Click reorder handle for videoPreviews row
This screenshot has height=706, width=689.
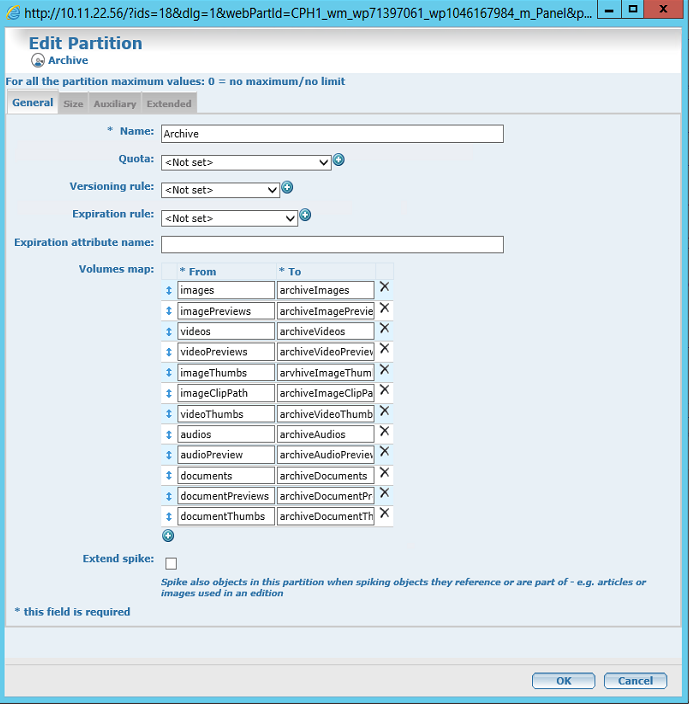pyautogui.click(x=169, y=352)
